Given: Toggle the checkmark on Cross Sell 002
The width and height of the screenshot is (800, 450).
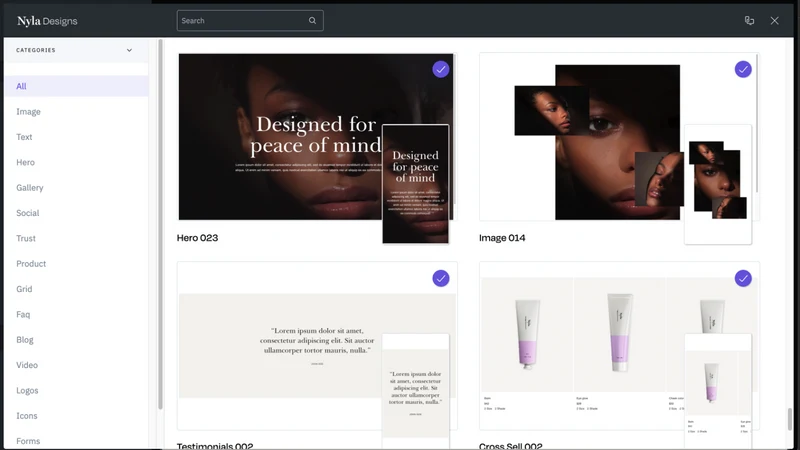Looking at the screenshot, I should click(743, 279).
